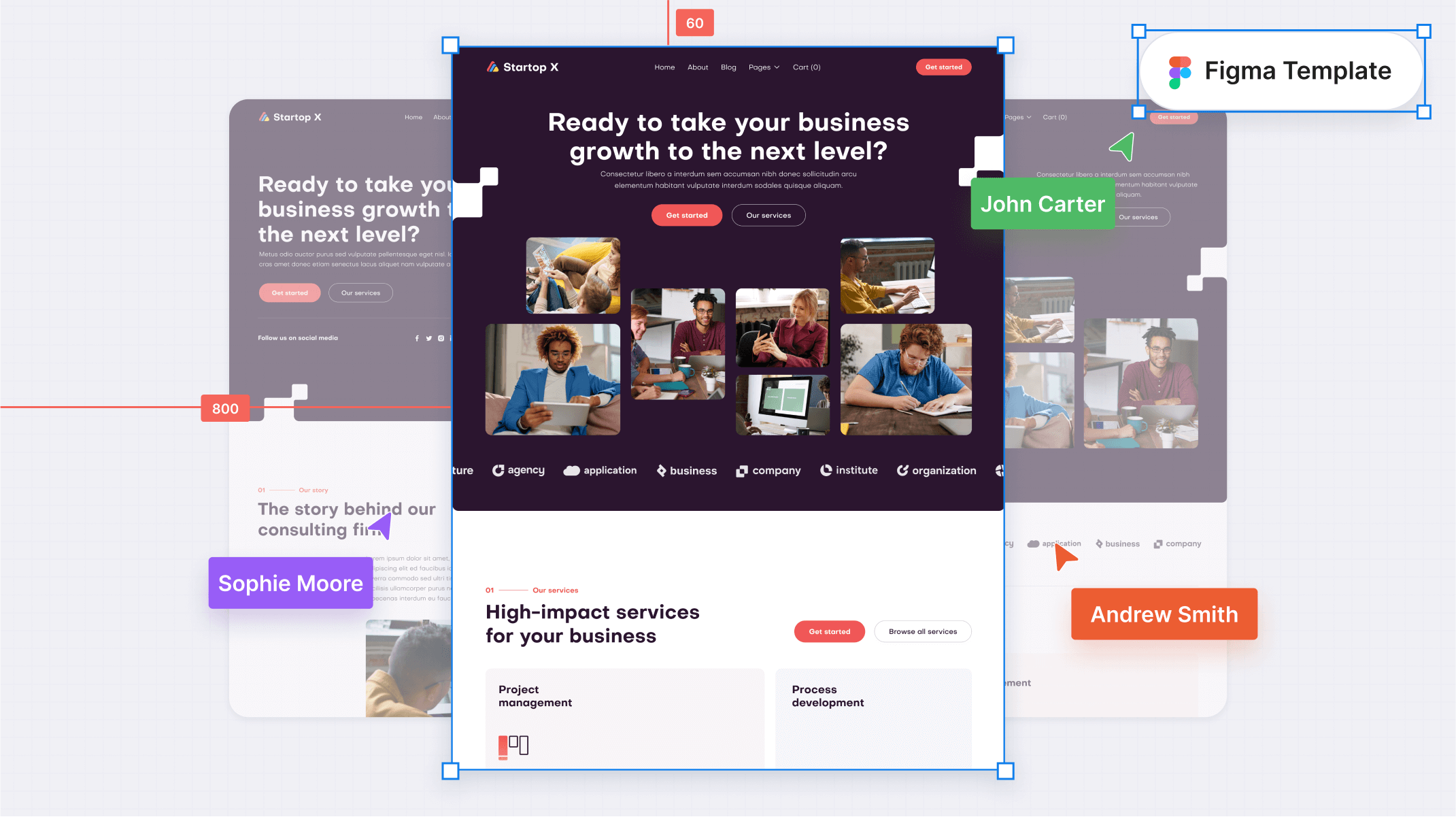Click the Browse all services button
The height and width of the screenshot is (817, 1456).
click(x=922, y=631)
